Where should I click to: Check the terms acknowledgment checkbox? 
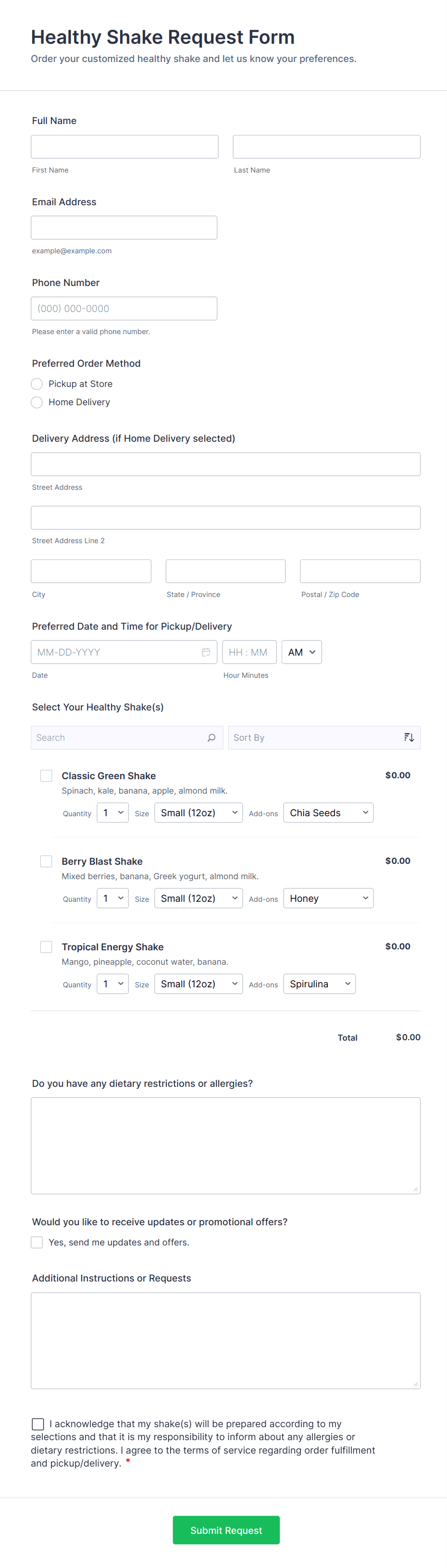point(38,1424)
